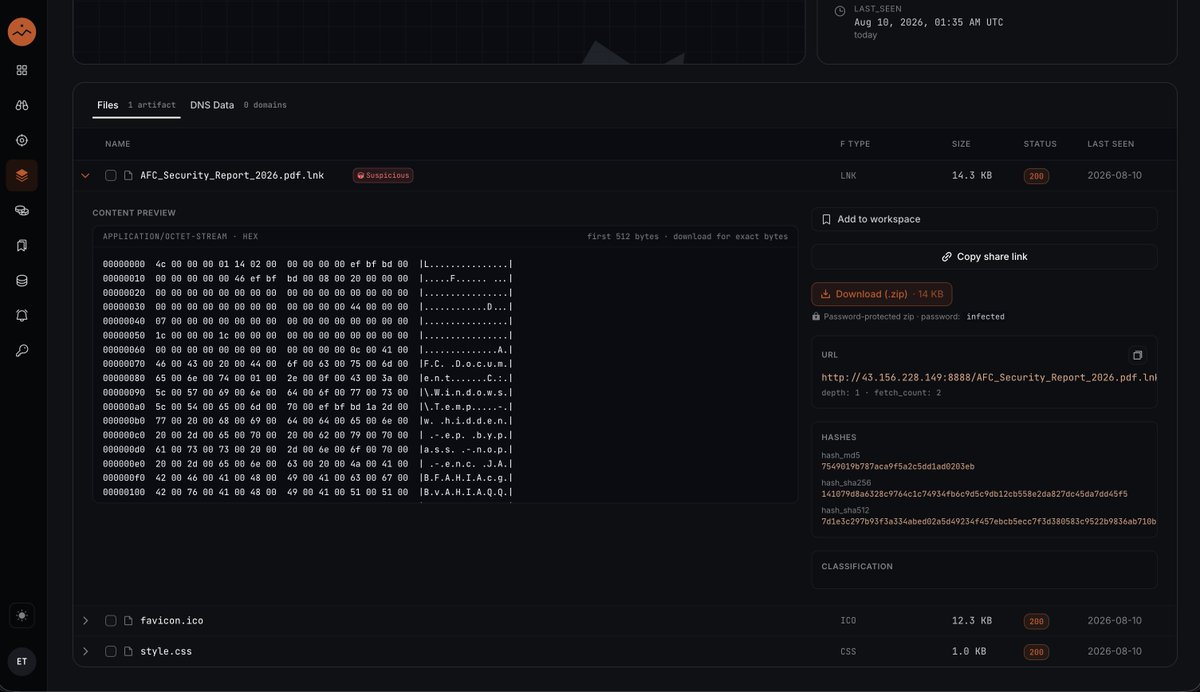Click the orange app logo in sidebar
This screenshot has width=1200, height=692.
[22, 32]
